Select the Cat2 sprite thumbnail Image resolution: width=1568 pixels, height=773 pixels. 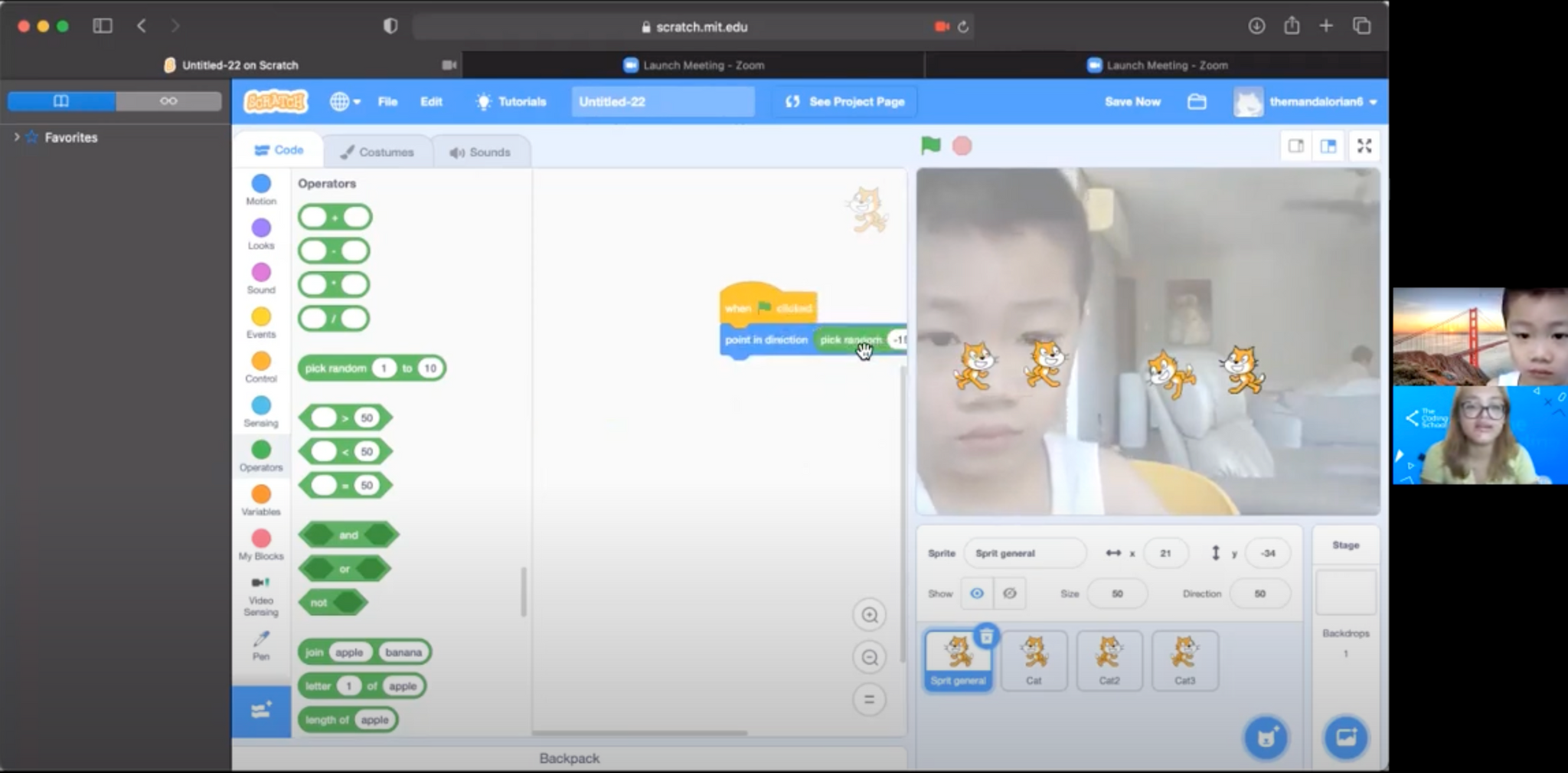click(1109, 660)
